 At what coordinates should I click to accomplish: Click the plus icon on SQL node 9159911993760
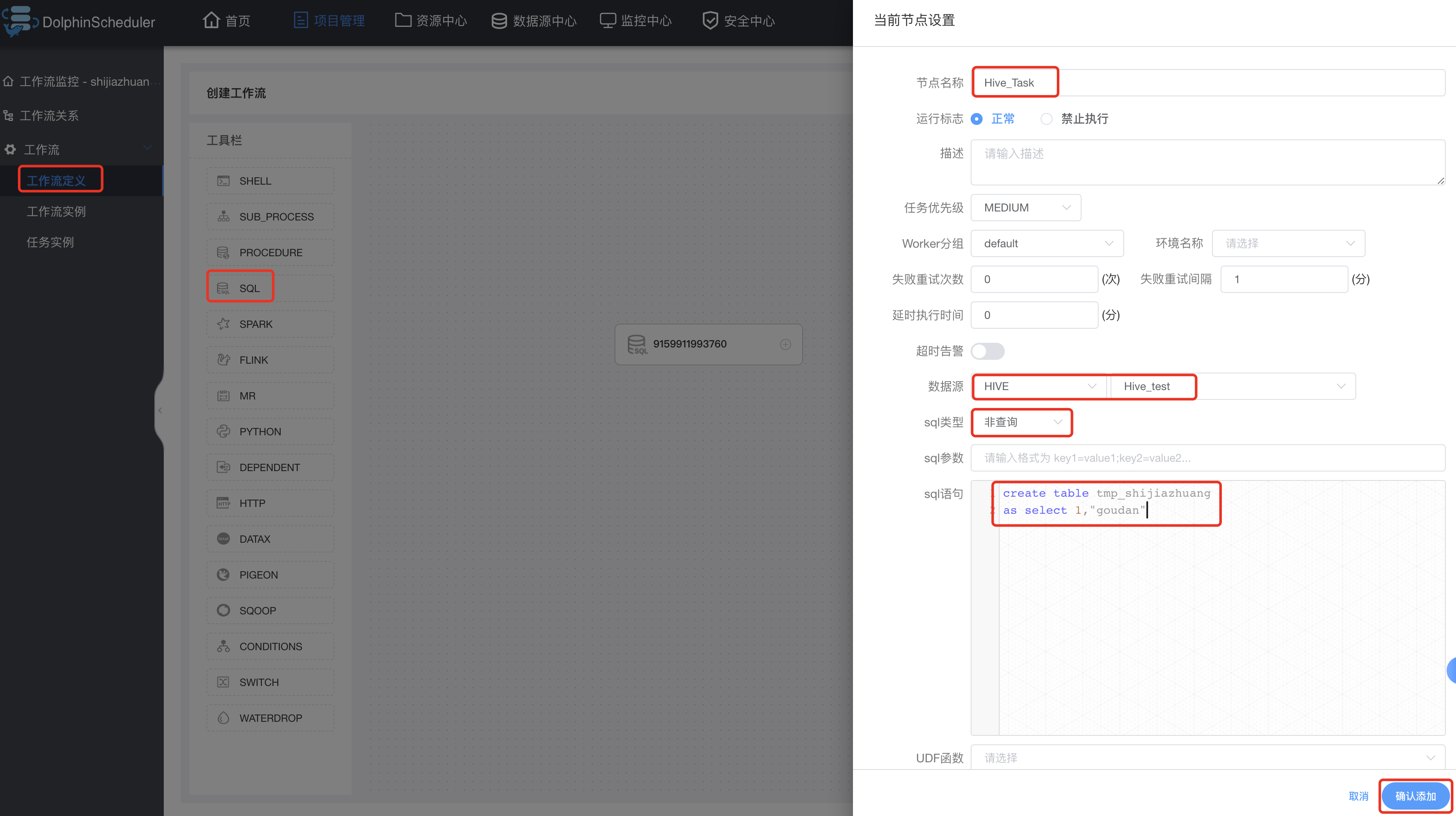[x=785, y=344]
